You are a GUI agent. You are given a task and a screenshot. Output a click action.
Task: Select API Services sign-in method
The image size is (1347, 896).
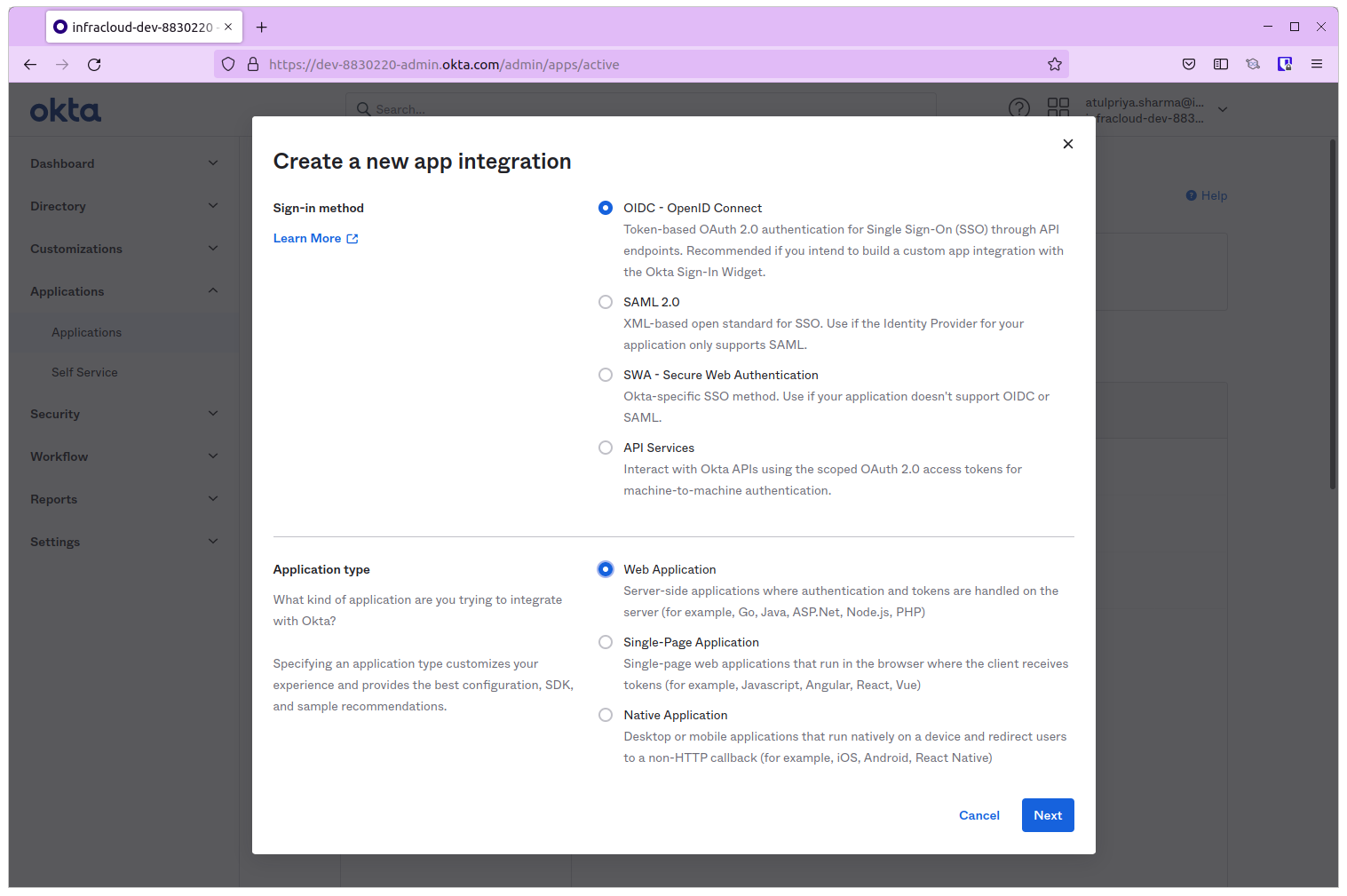pyautogui.click(x=606, y=448)
